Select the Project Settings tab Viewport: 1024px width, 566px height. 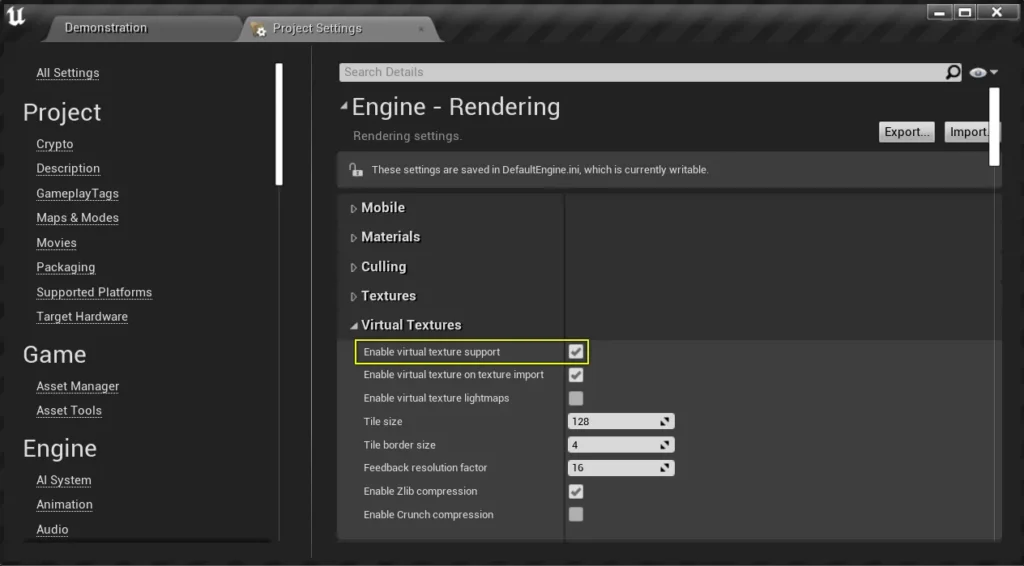[317, 29]
